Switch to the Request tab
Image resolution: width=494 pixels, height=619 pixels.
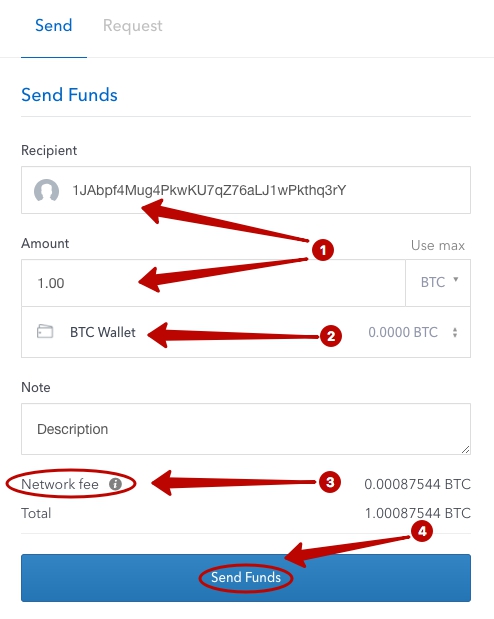click(132, 26)
